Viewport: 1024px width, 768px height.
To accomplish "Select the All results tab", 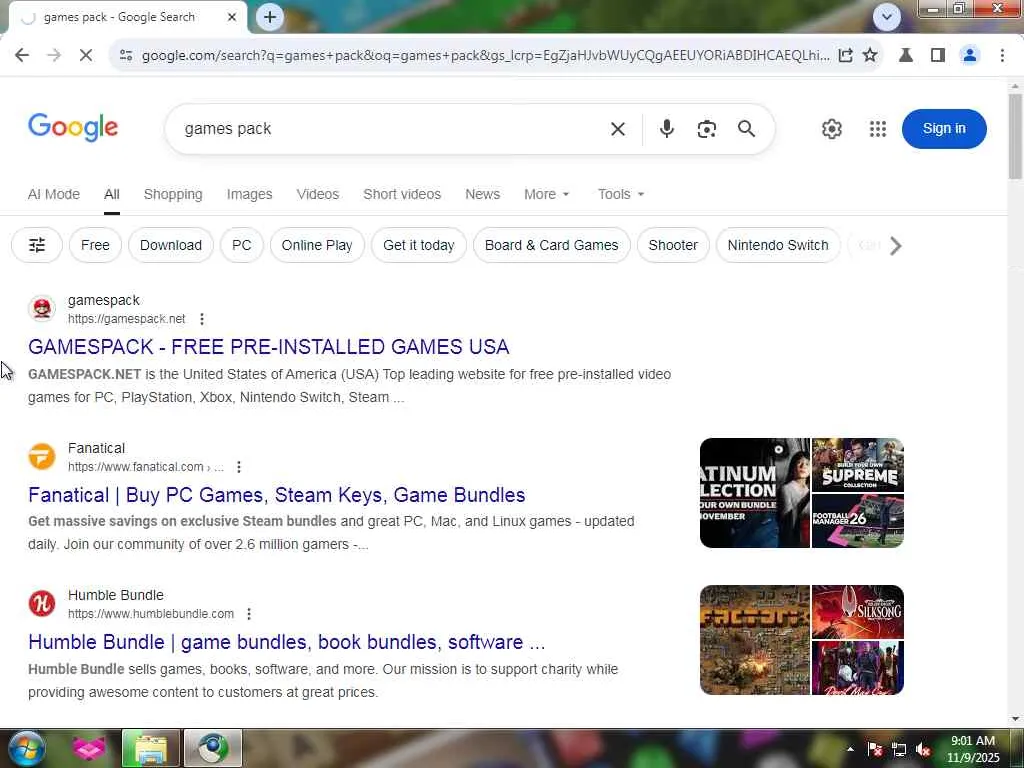I will (112, 195).
